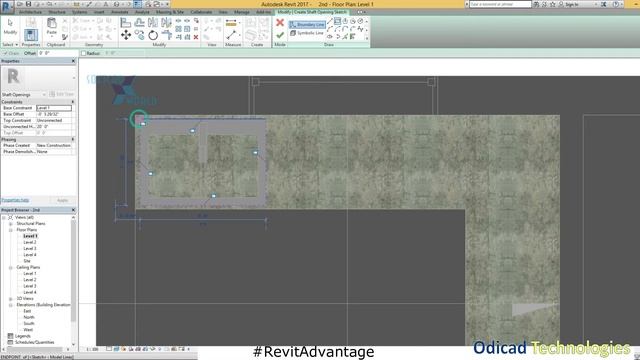This screenshot has width=640, height=360.
Task: Open the Collaborate ribbon tab
Action: click(201, 12)
